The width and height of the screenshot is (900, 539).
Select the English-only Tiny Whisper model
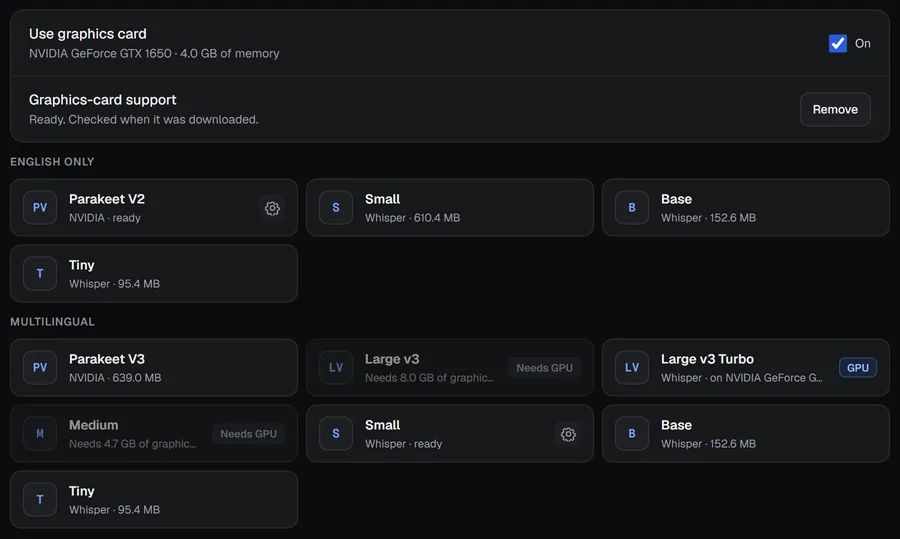click(x=154, y=273)
